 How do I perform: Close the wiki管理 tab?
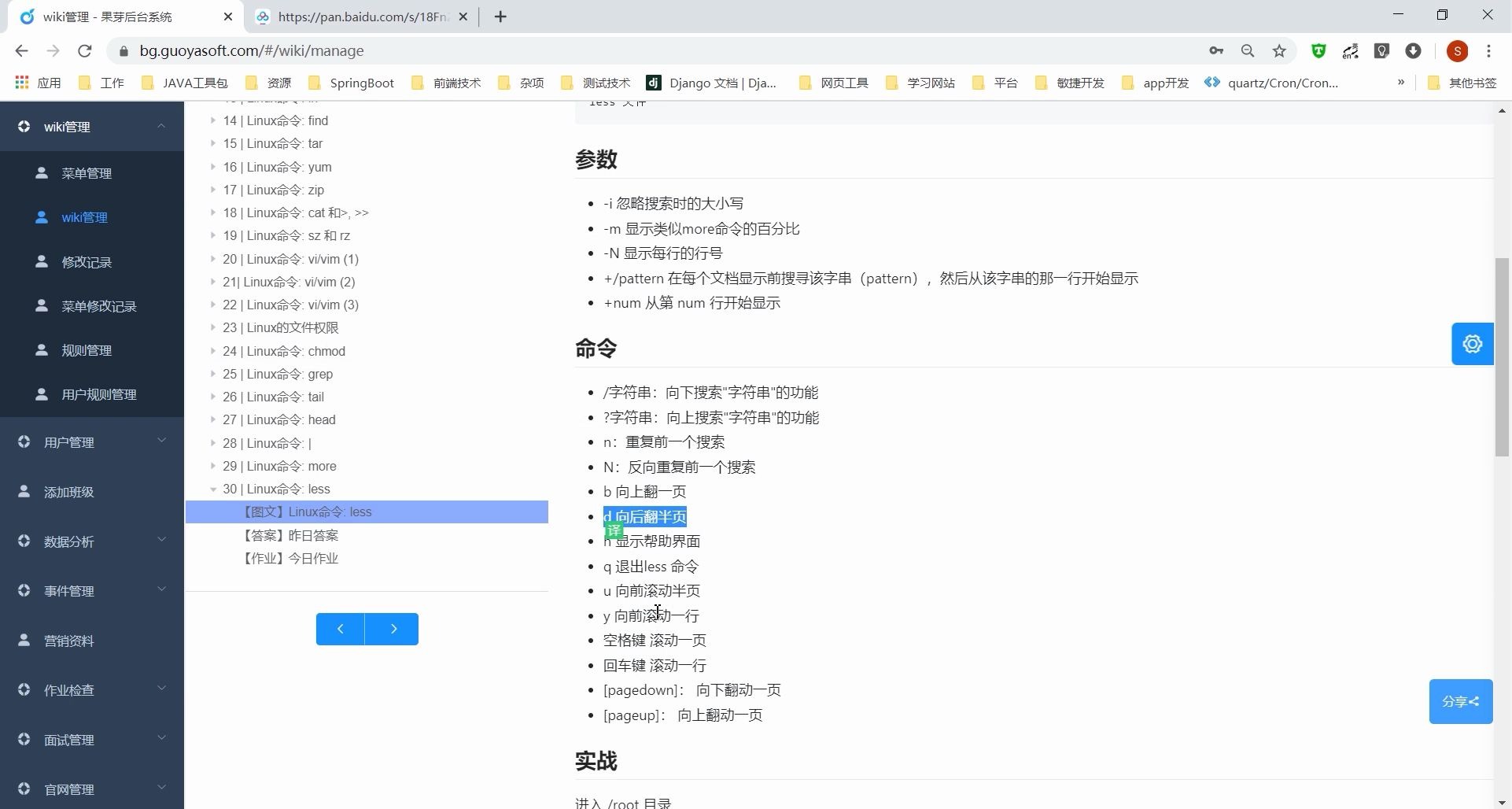[228, 17]
